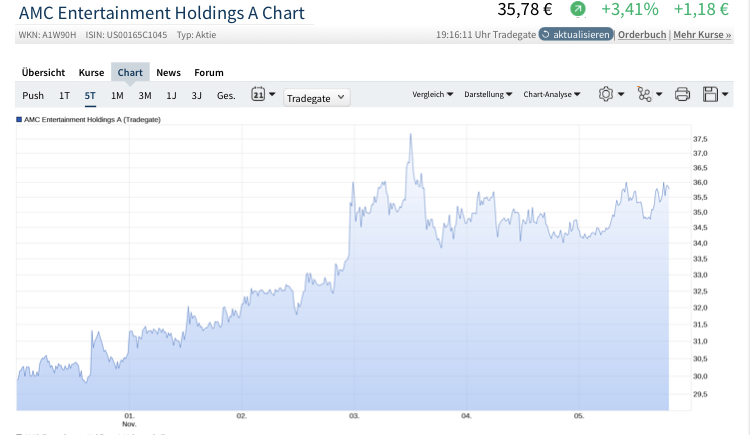Click the blue AMC series legend marker
Image resolution: width=750 pixels, height=435 pixels.
click(19, 120)
